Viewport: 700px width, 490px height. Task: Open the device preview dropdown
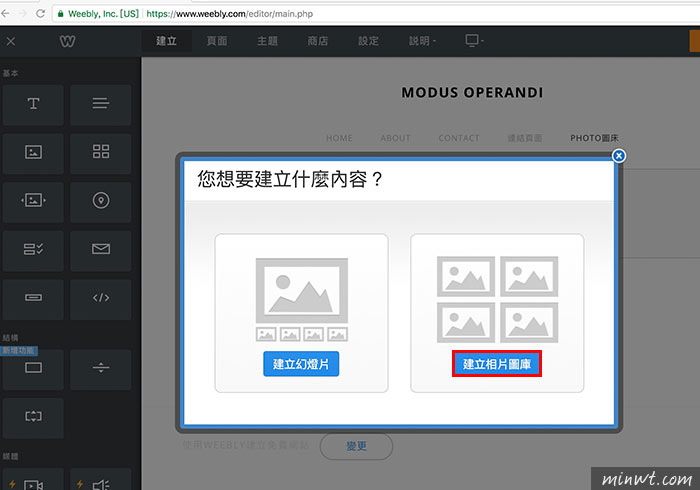[x=474, y=41]
